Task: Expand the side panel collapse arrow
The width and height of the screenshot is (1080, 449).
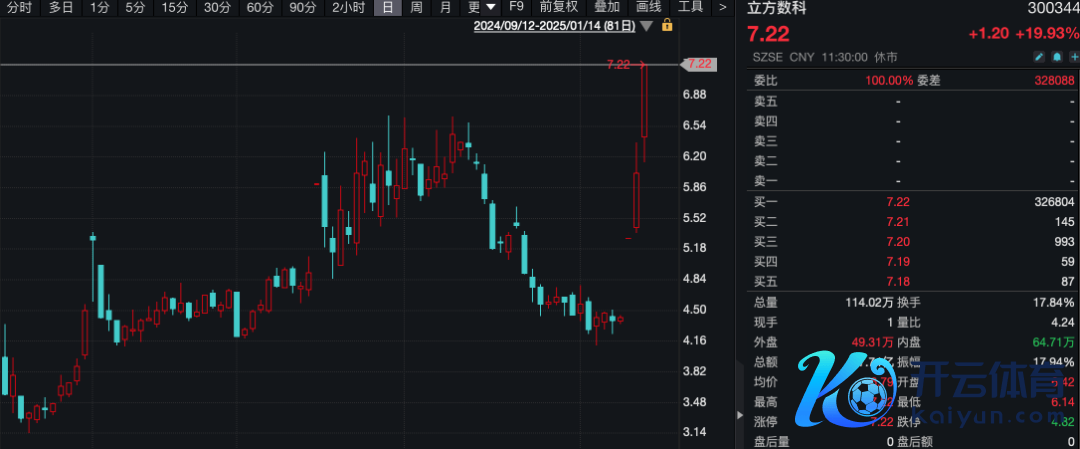Action: tap(740, 415)
